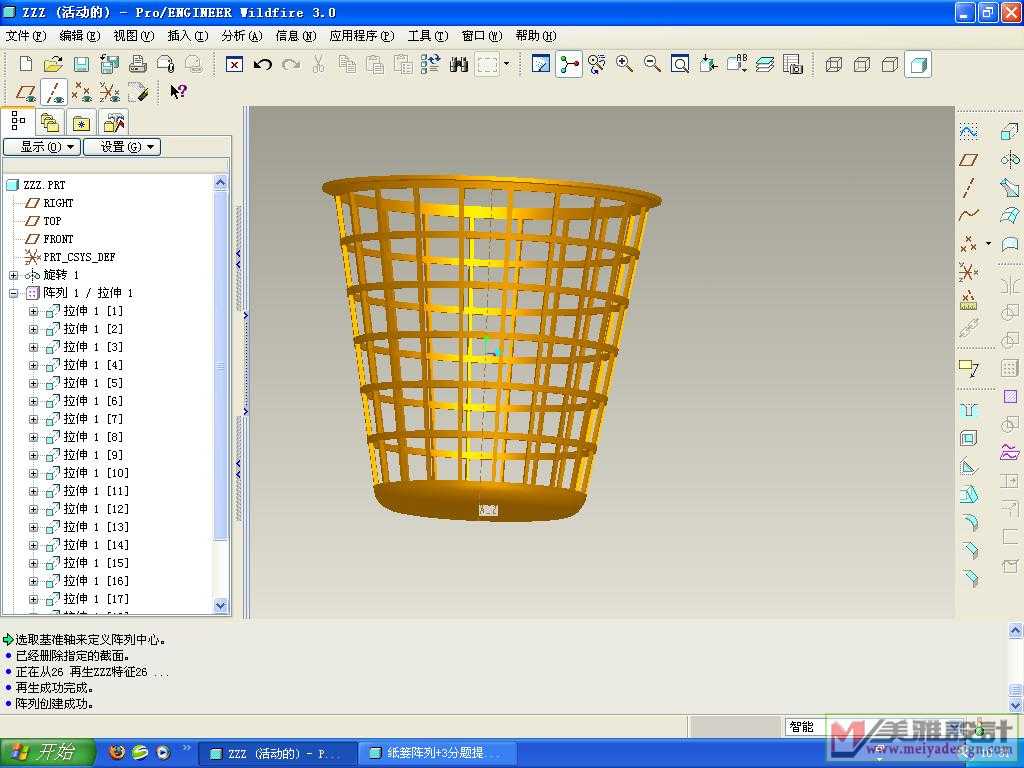Create a new file with the New icon
Screen dimensions: 1024x768
tap(26, 64)
